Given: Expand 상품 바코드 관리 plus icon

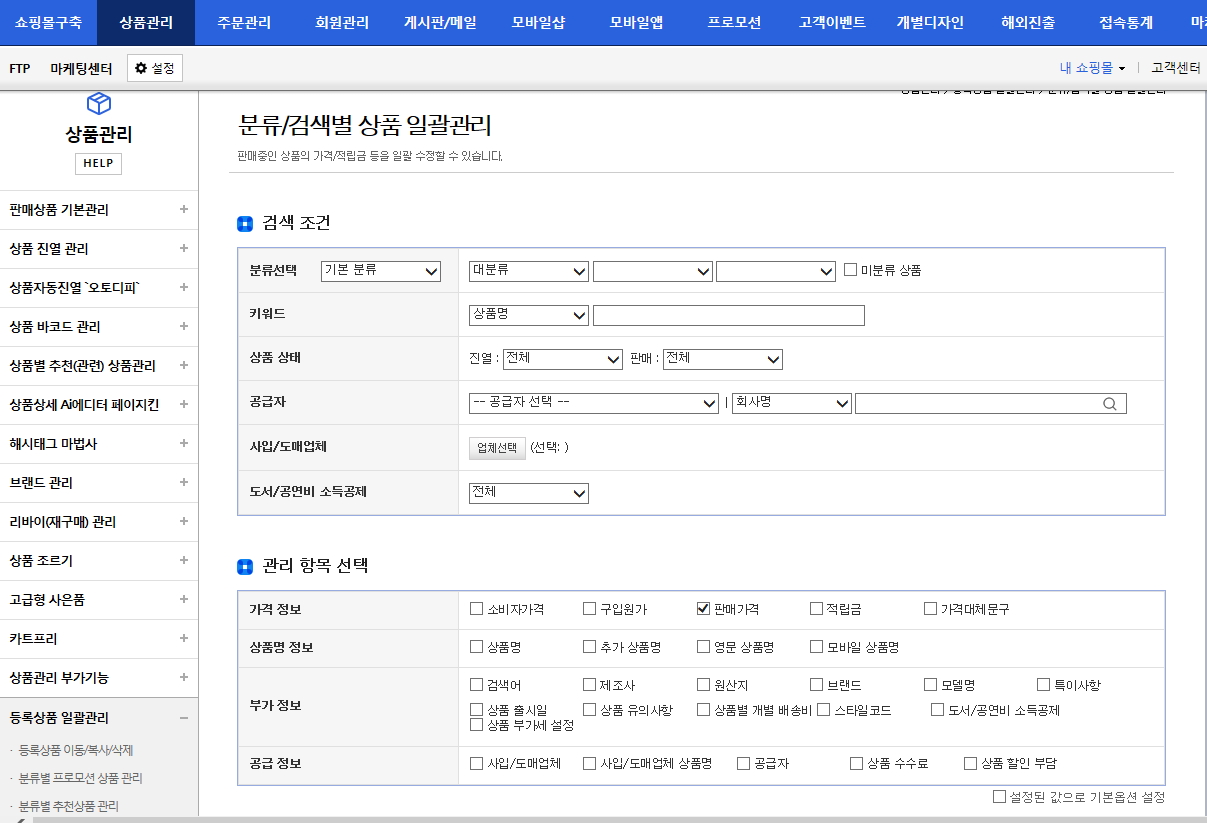Looking at the screenshot, I should tap(183, 326).
